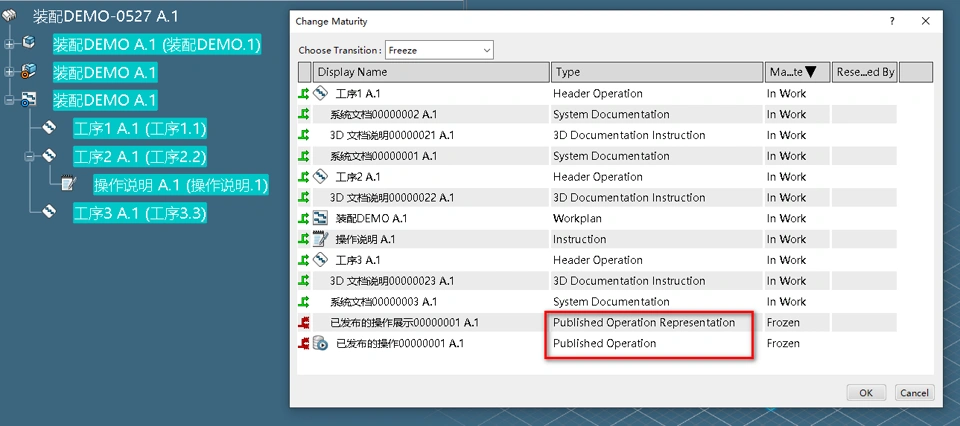Click the green transition icon on the 系统文档00000001 A.1 row
Screen dimensions: 960x426
[304, 156]
